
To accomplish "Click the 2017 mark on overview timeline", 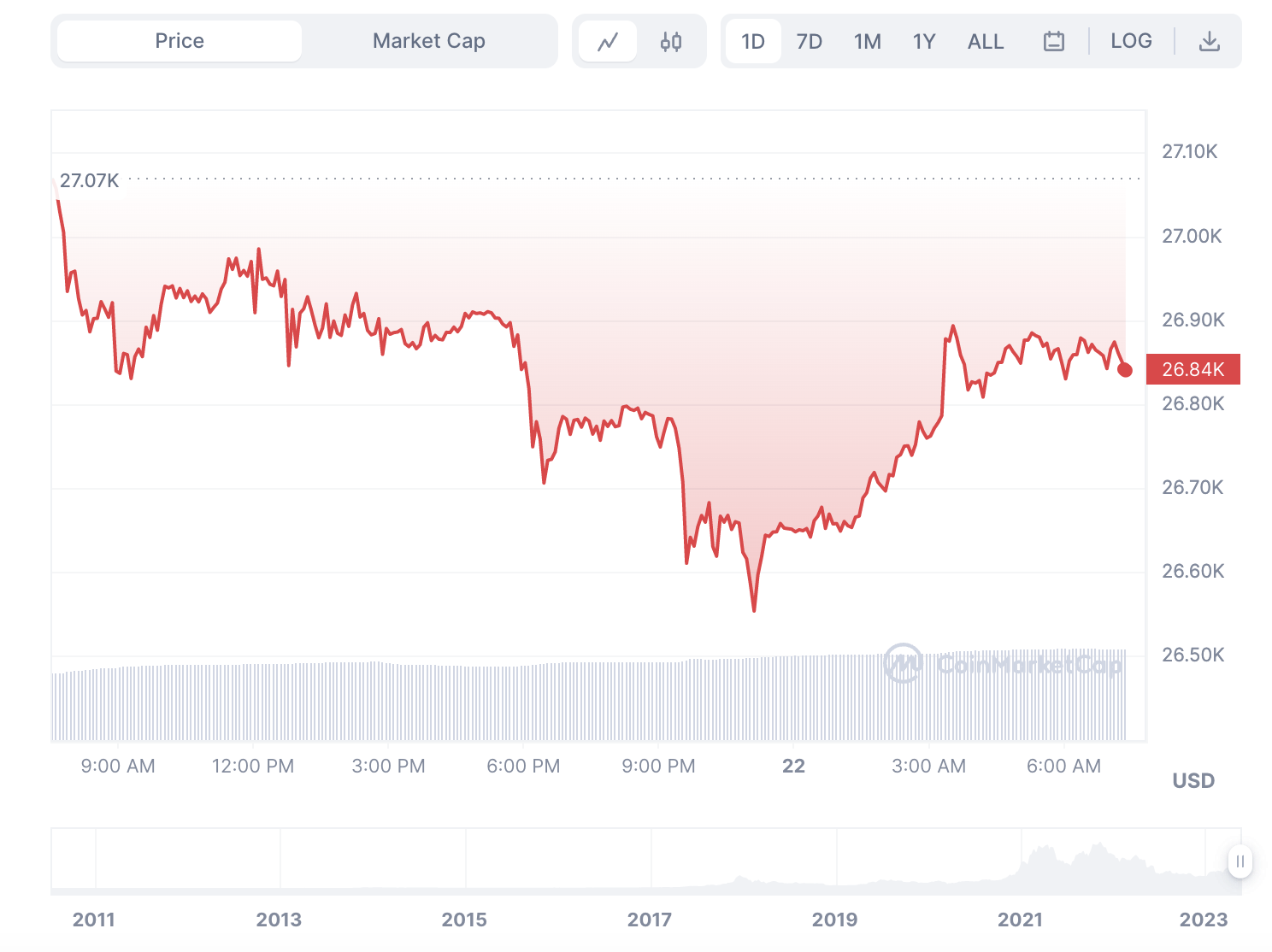I will (x=650, y=920).
